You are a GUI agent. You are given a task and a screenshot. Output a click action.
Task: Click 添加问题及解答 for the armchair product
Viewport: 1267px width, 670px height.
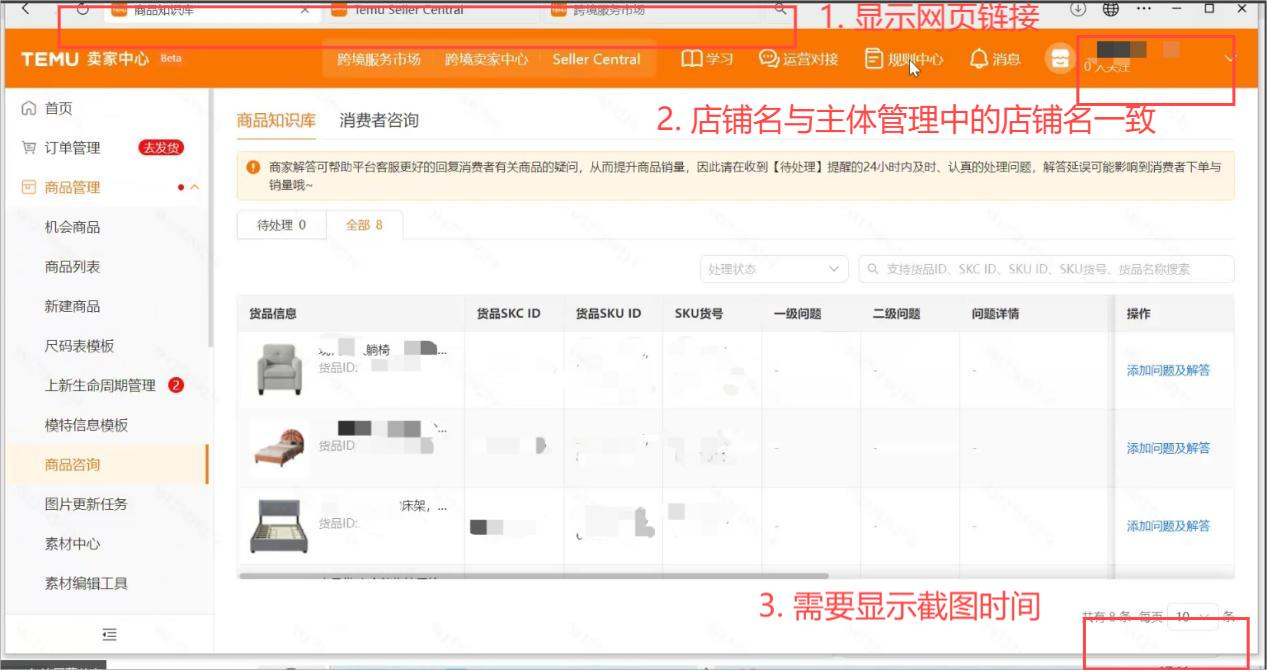tap(1168, 370)
